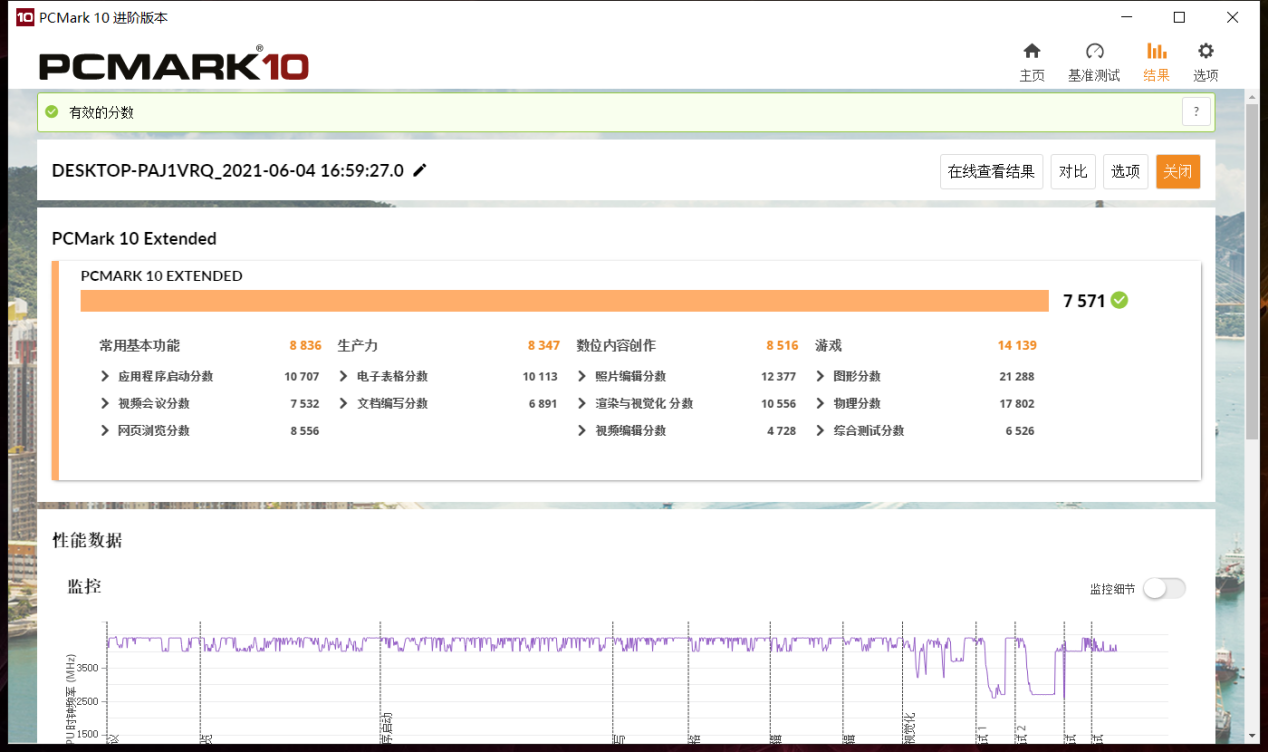Viewport: 1268px width, 752px height.
Task: Select the 结果 results chart icon
Action: [x=1156, y=52]
